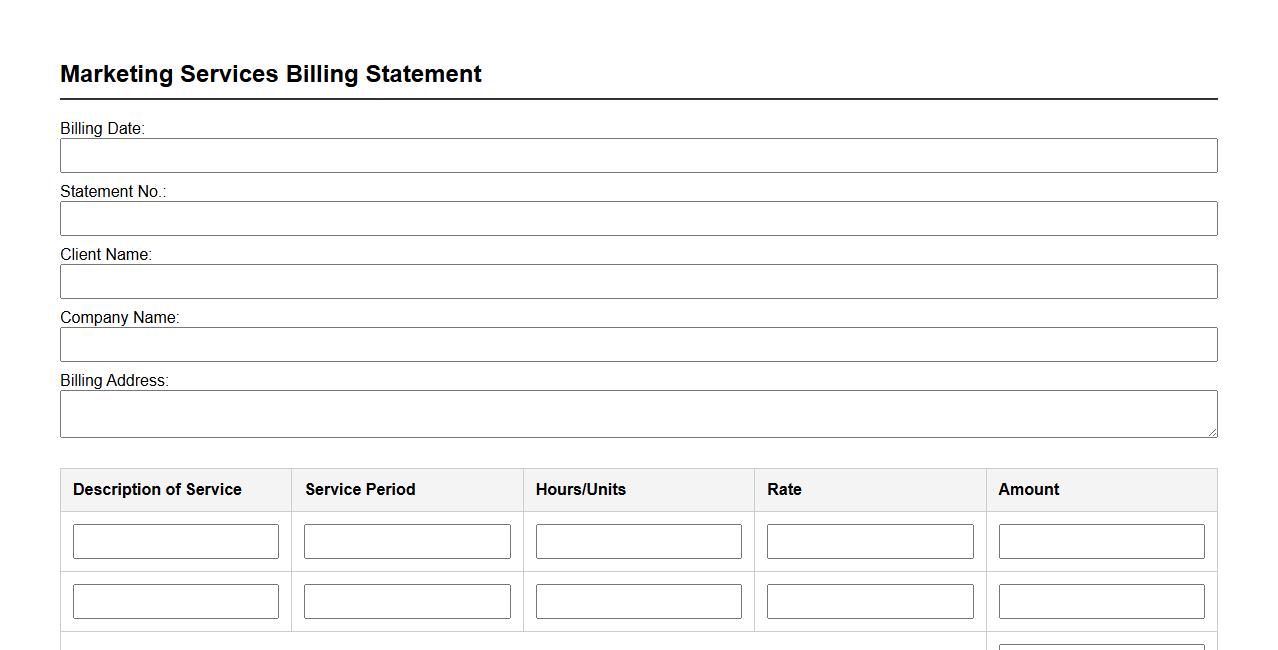Click the Billing Address resize handle
The image size is (1278, 650).
(1212, 432)
